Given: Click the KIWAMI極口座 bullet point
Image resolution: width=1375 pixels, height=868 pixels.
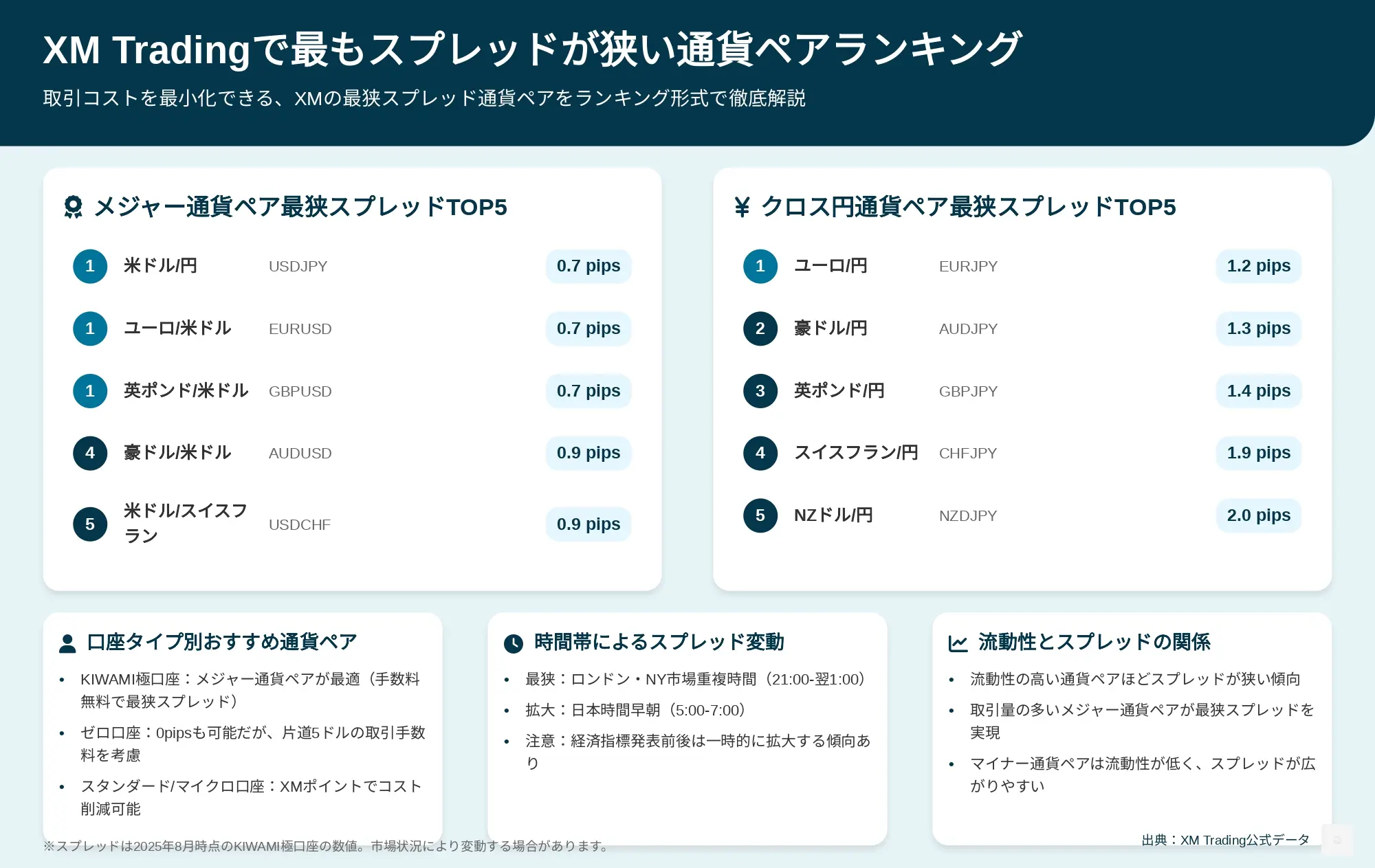Looking at the screenshot, I should click(x=250, y=690).
